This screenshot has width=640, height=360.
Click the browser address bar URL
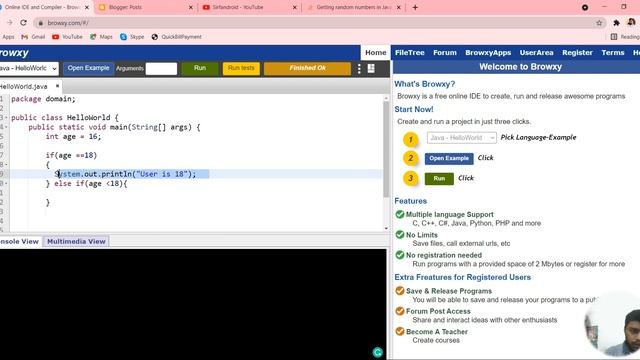pos(68,23)
